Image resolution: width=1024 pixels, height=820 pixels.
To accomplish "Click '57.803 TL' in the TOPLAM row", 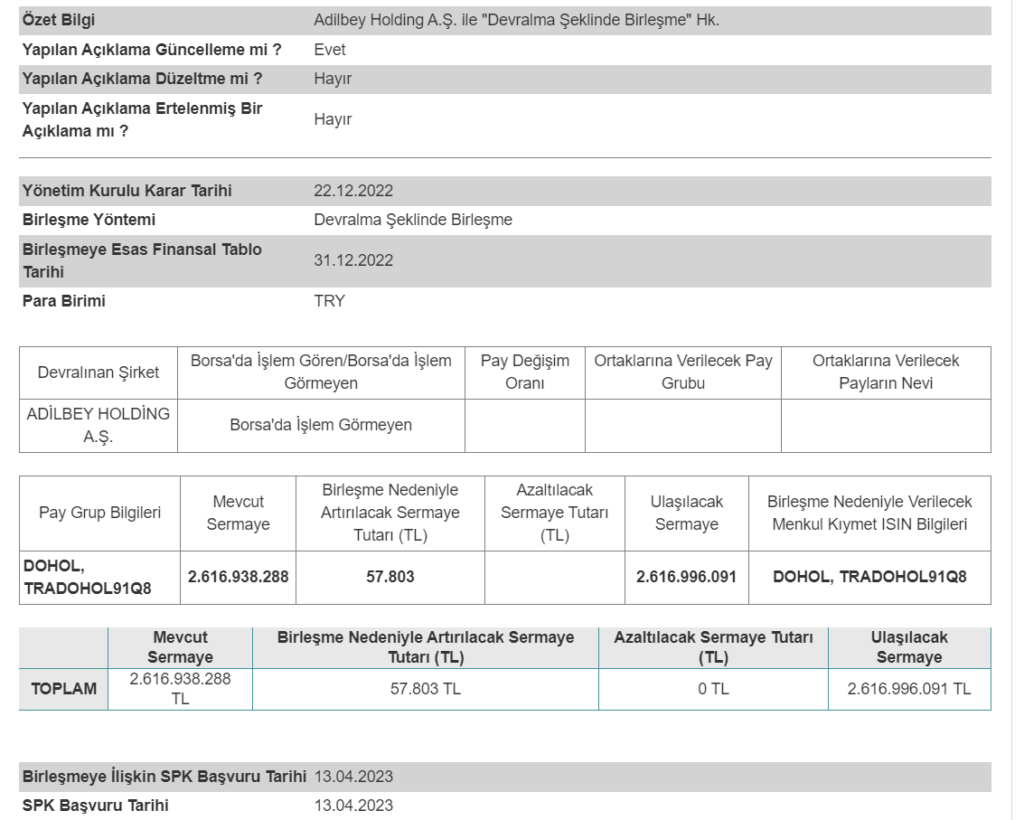I will (424, 687).
